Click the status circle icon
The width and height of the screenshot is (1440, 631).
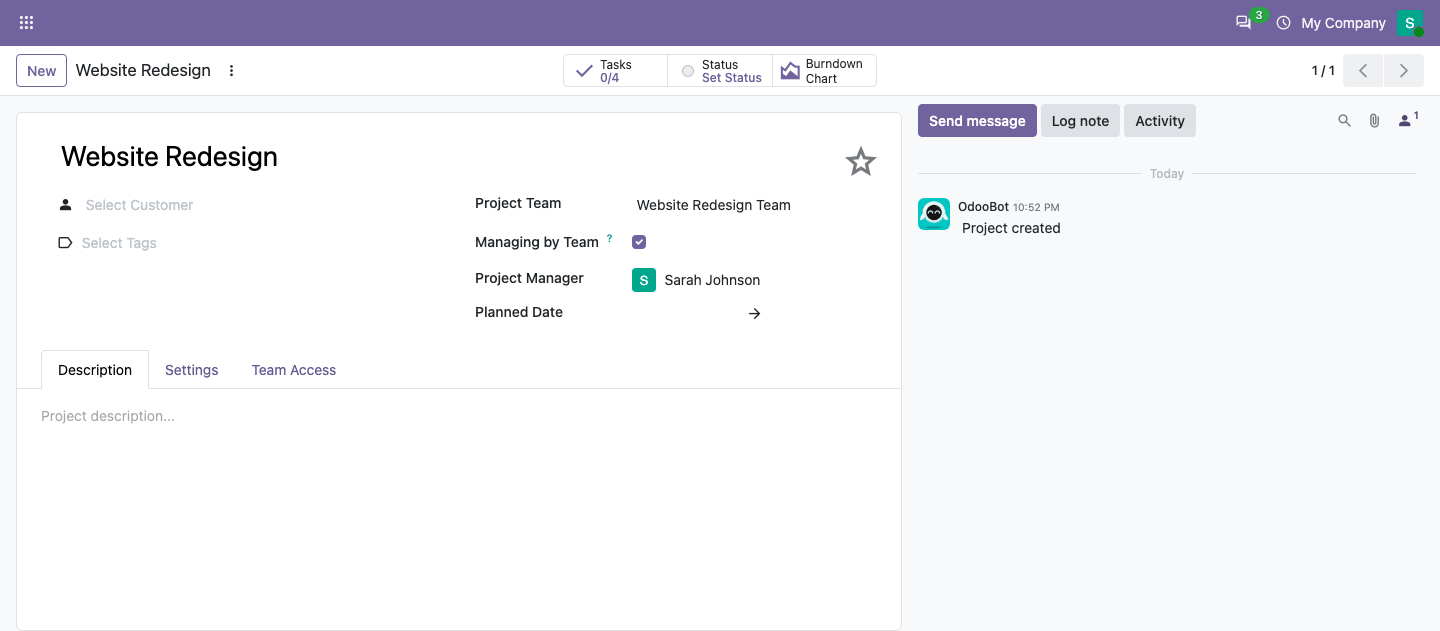[688, 71]
